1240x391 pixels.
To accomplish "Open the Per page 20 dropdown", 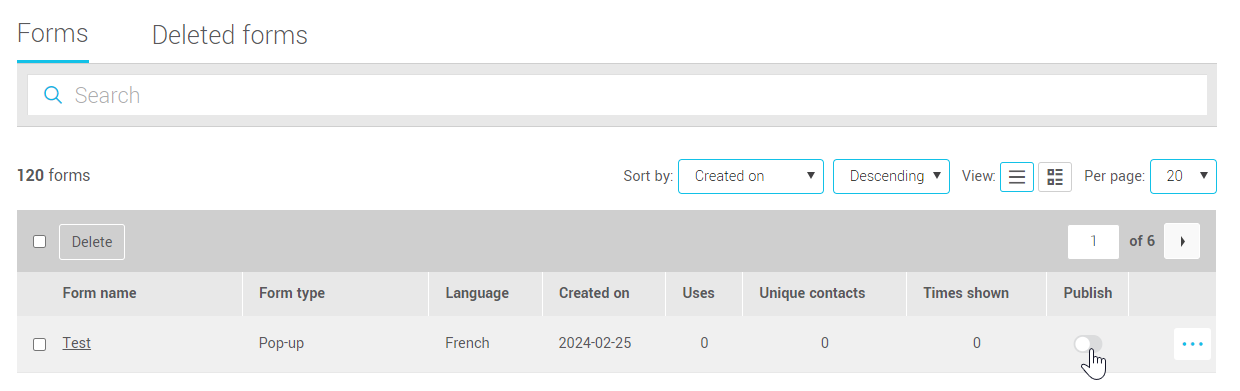I will 1184,176.
